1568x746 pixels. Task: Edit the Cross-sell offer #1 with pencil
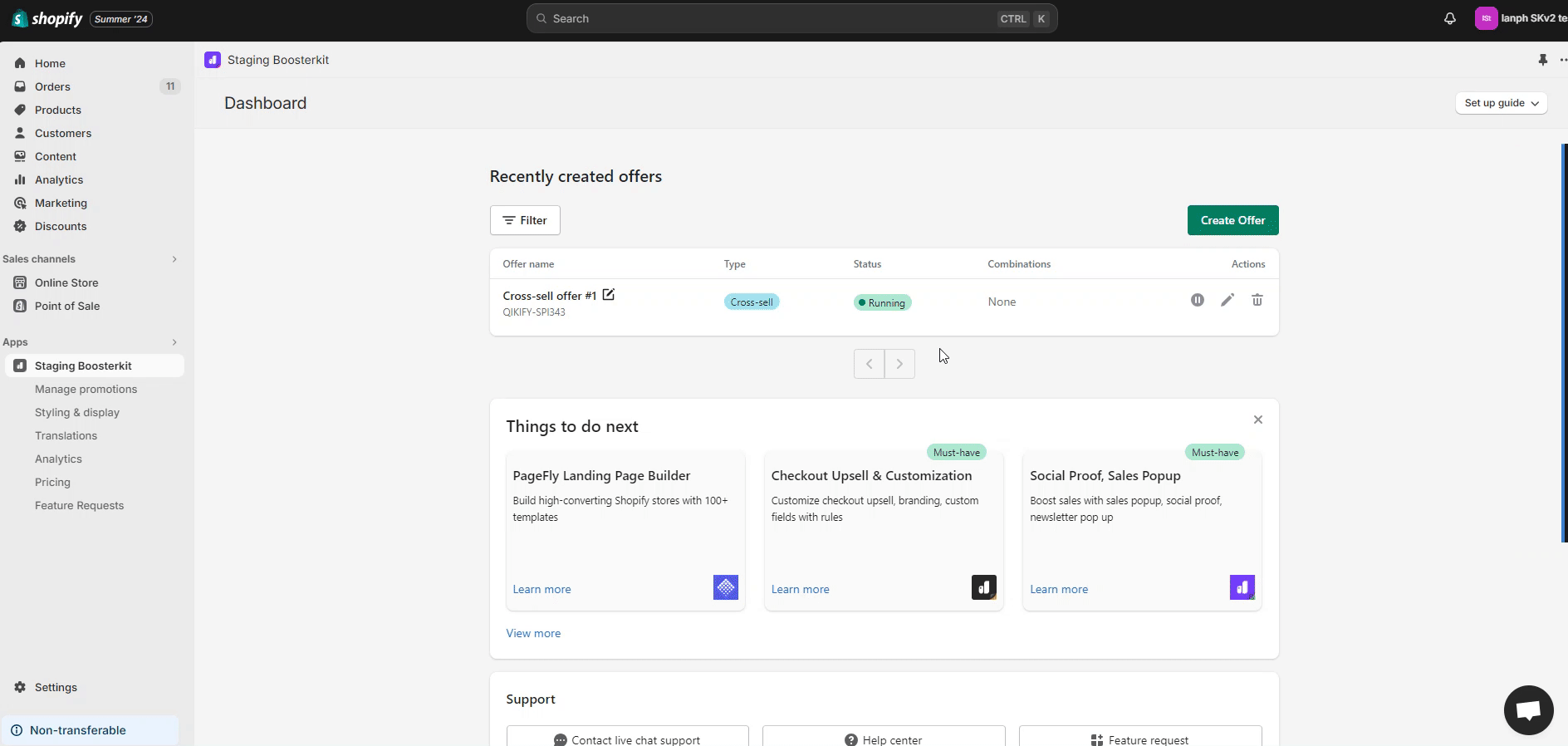point(1227,300)
